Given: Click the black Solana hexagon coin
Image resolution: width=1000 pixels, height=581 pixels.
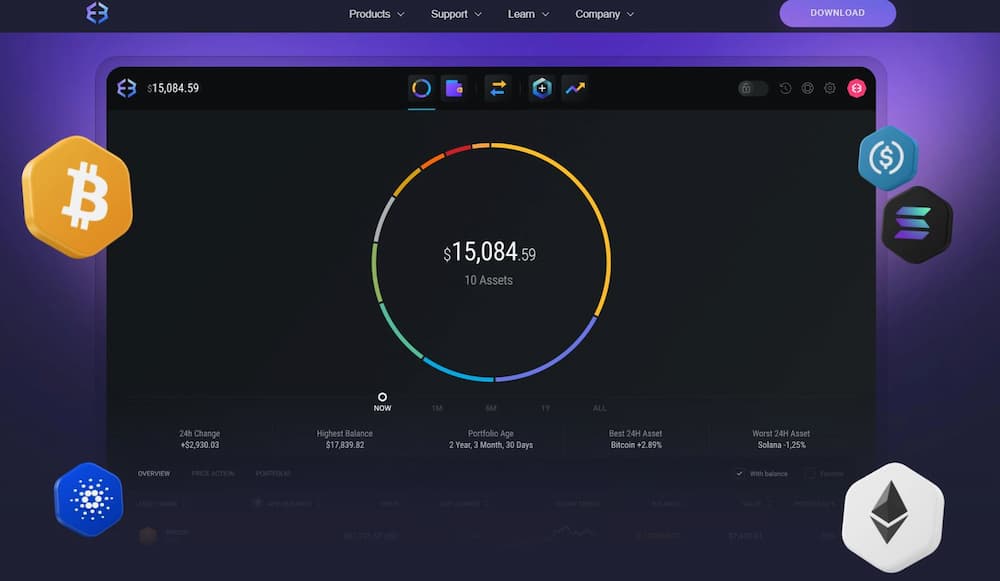Looking at the screenshot, I should pos(917,224).
